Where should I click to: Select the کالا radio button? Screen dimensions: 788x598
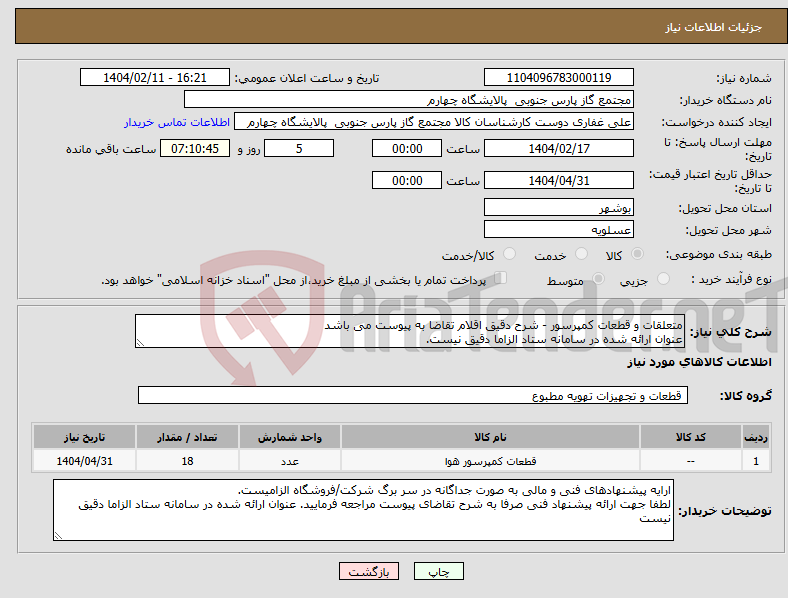637,254
